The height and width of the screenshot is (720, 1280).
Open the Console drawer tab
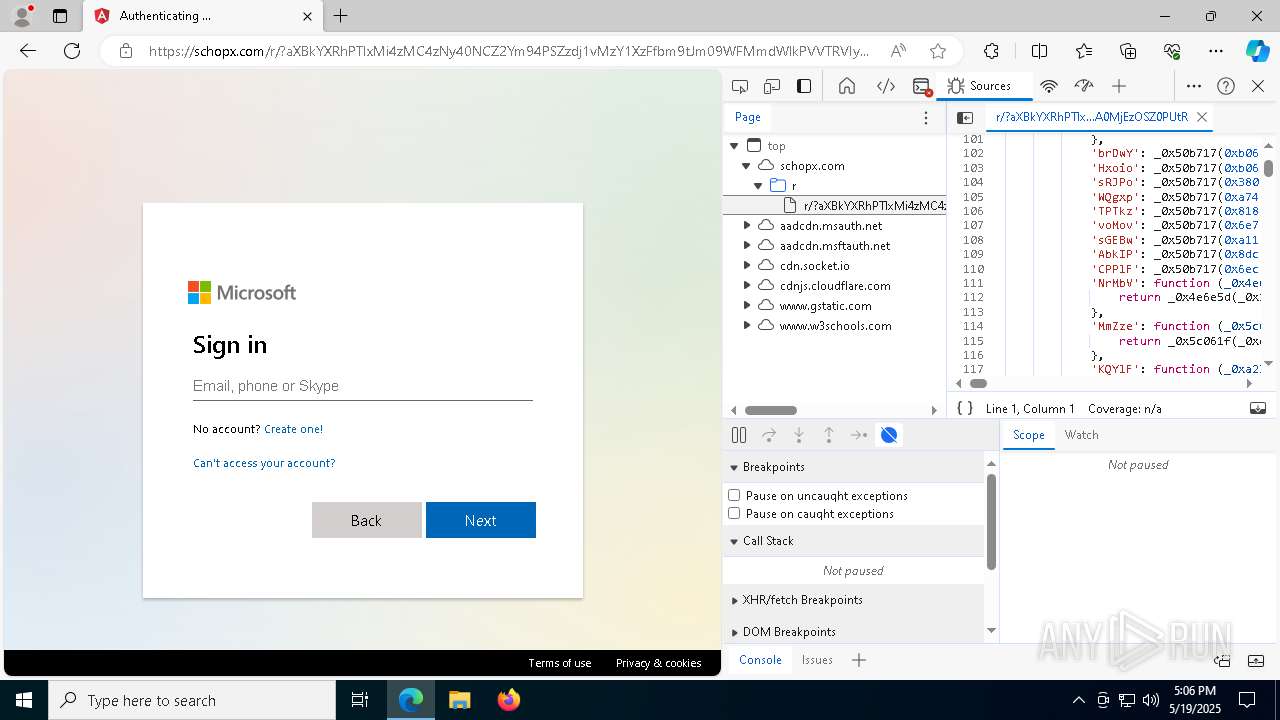click(760, 660)
